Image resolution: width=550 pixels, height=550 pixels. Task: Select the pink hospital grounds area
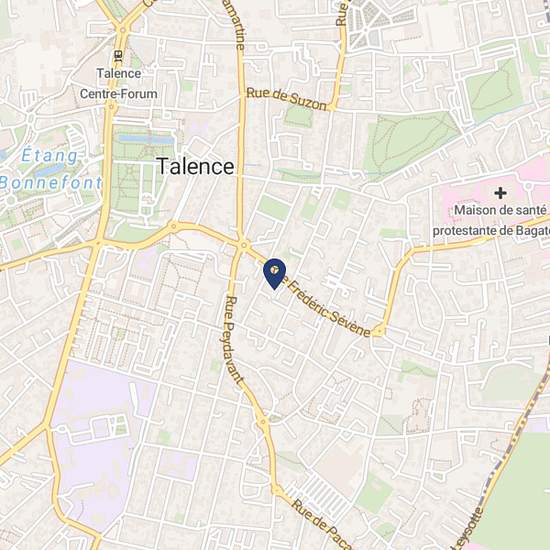pyautogui.click(x=498, y=198)
